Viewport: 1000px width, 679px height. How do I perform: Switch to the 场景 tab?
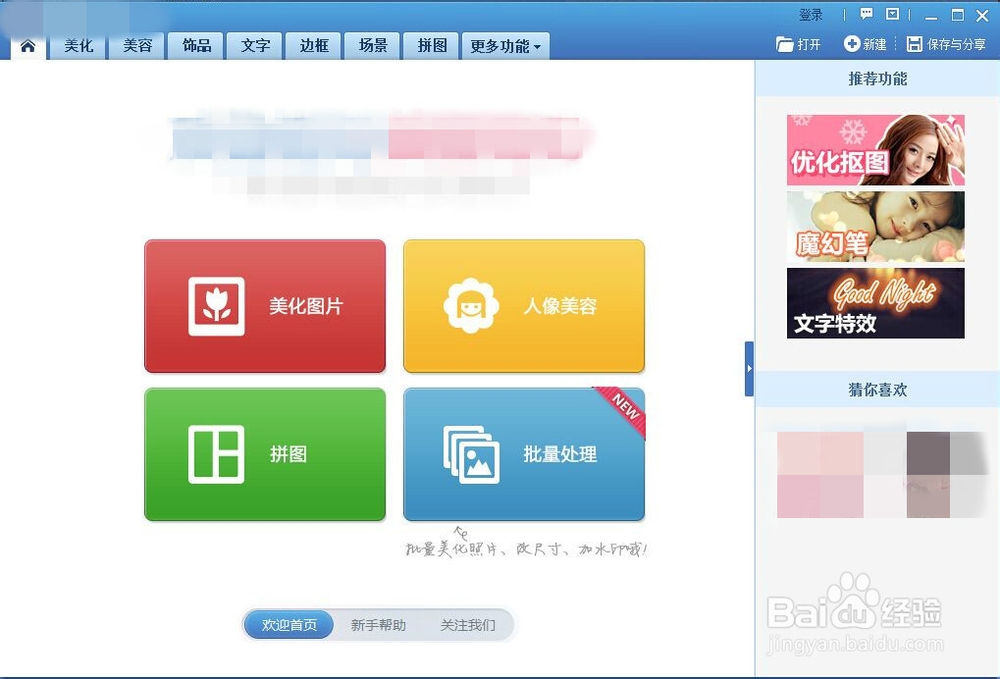pos(371,45)
